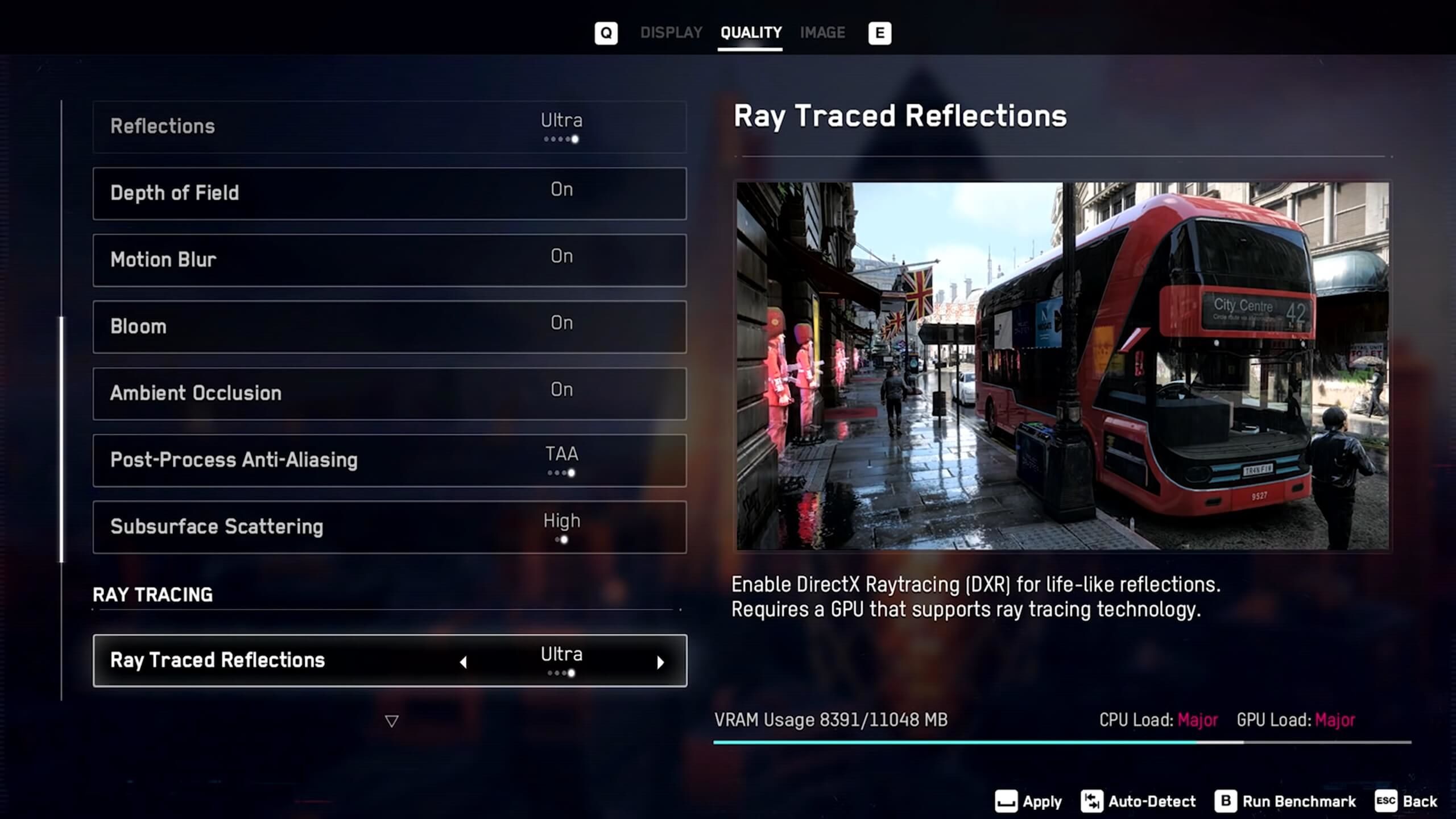Click Apply button to save settings
Image resolution: width=1456 pixels, height=819 pixels.
pyautogui.click(x=1028, y=801)
